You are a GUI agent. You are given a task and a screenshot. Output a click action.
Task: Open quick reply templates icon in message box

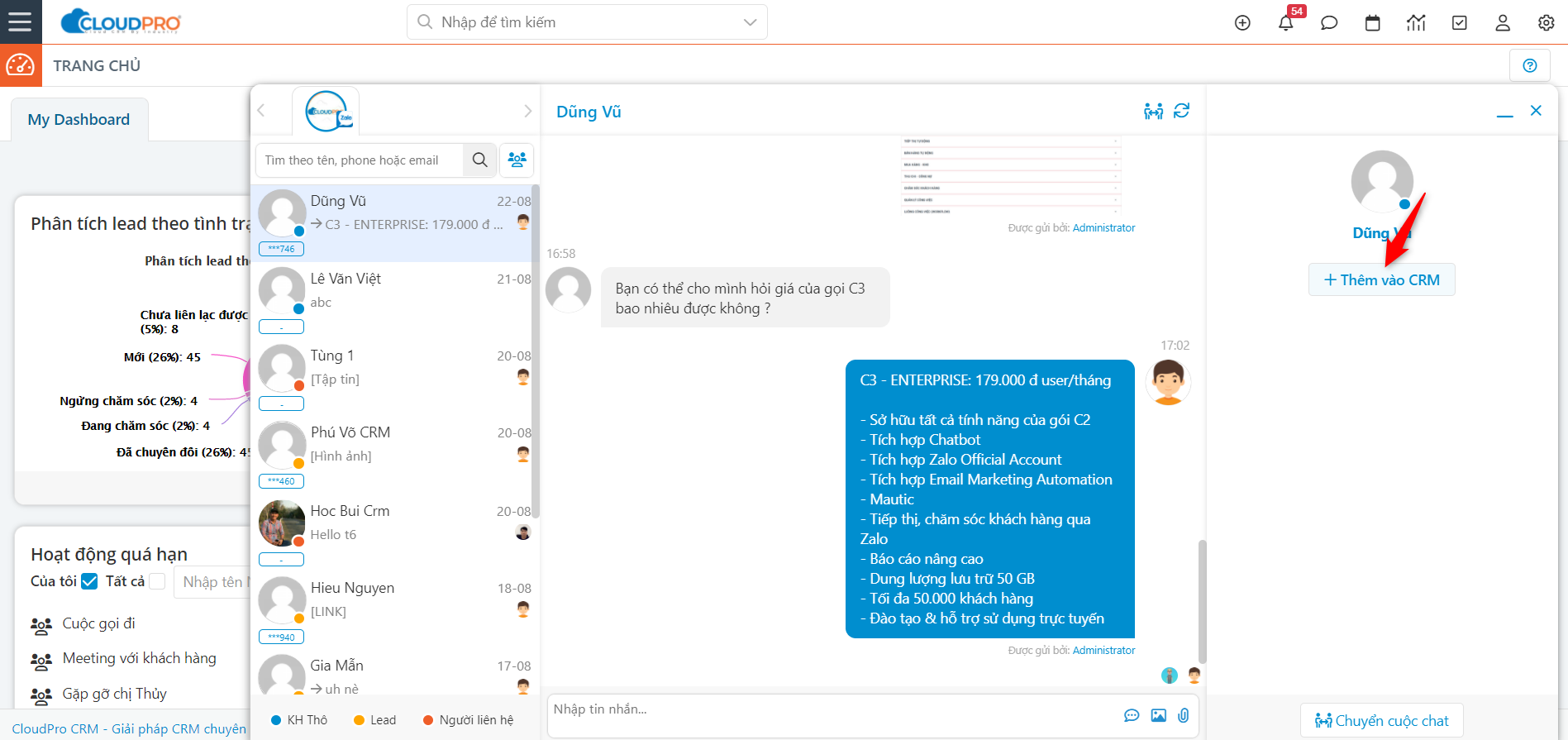point(1132,715)
